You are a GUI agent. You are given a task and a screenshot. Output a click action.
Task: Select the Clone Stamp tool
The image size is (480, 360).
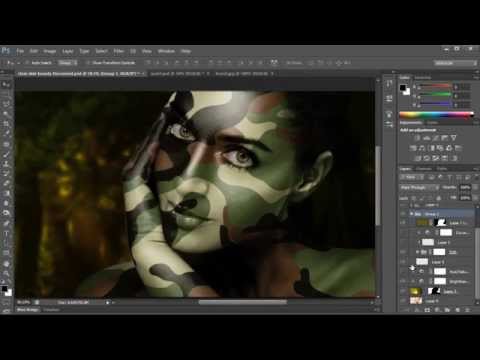coord(6,164)
